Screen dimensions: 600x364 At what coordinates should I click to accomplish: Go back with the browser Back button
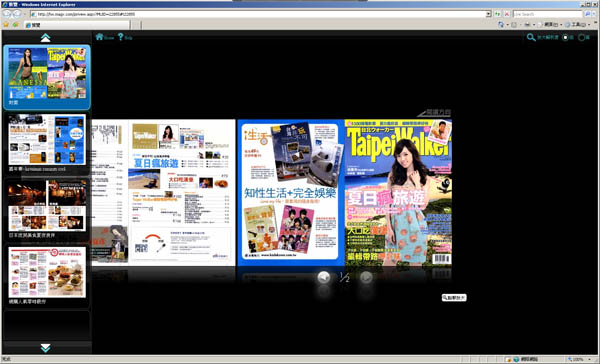7,14
